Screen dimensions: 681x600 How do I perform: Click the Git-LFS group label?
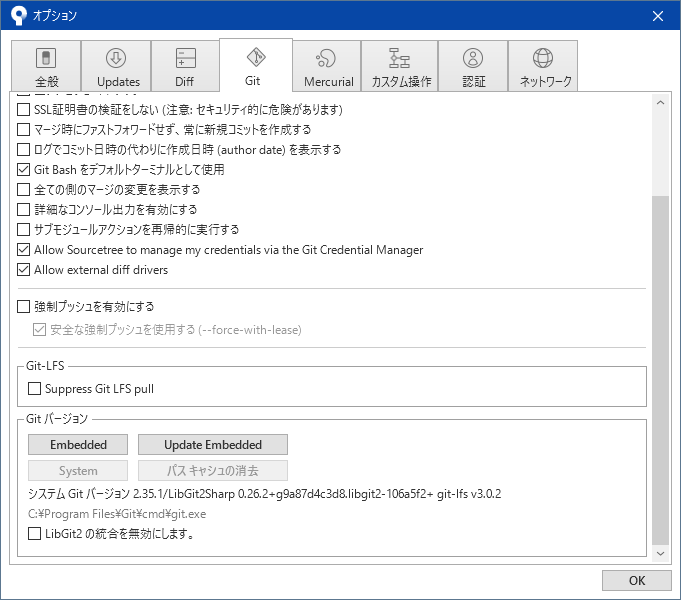click(45, 366)
